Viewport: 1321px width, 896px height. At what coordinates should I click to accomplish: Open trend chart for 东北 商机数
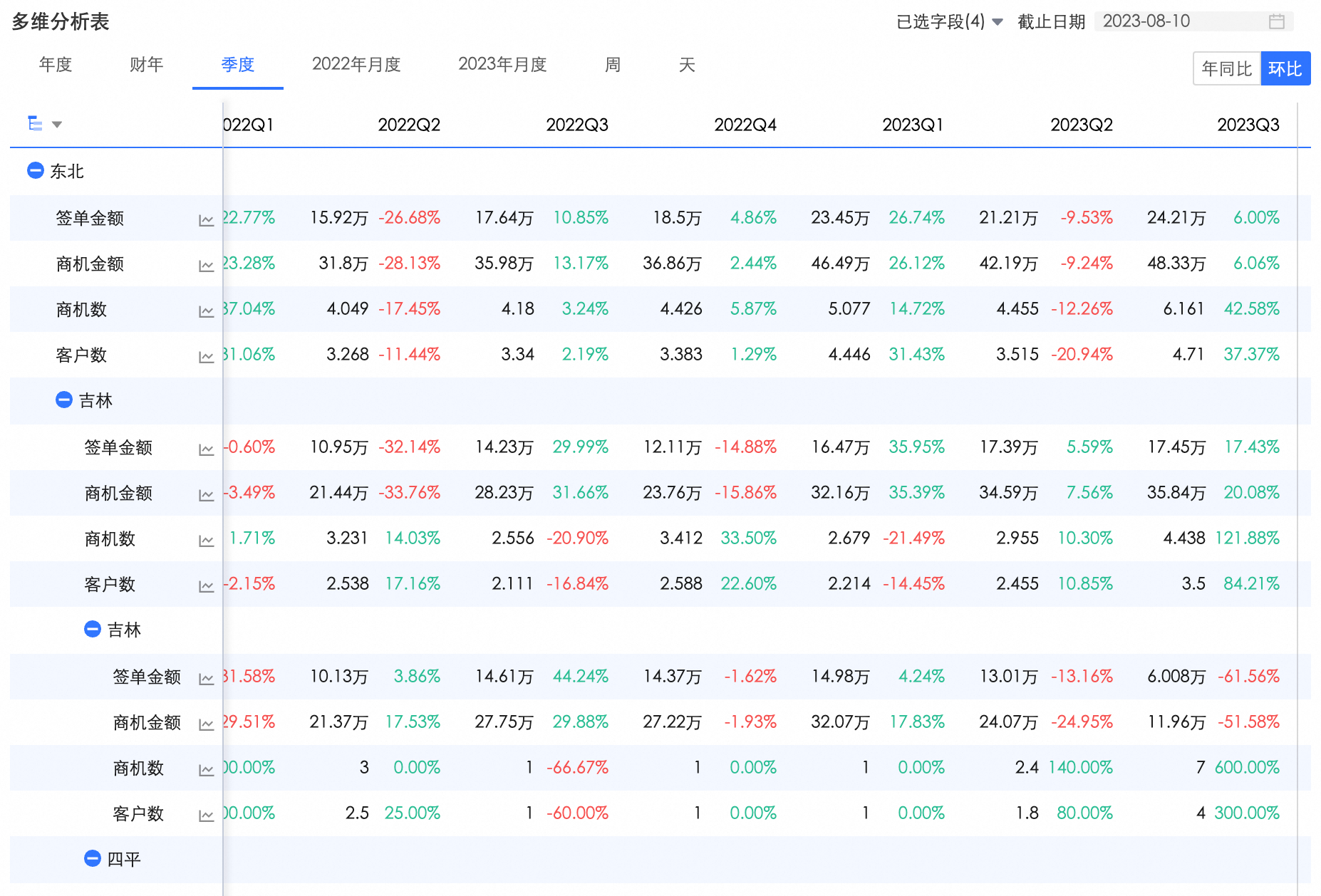pos(206,311)
